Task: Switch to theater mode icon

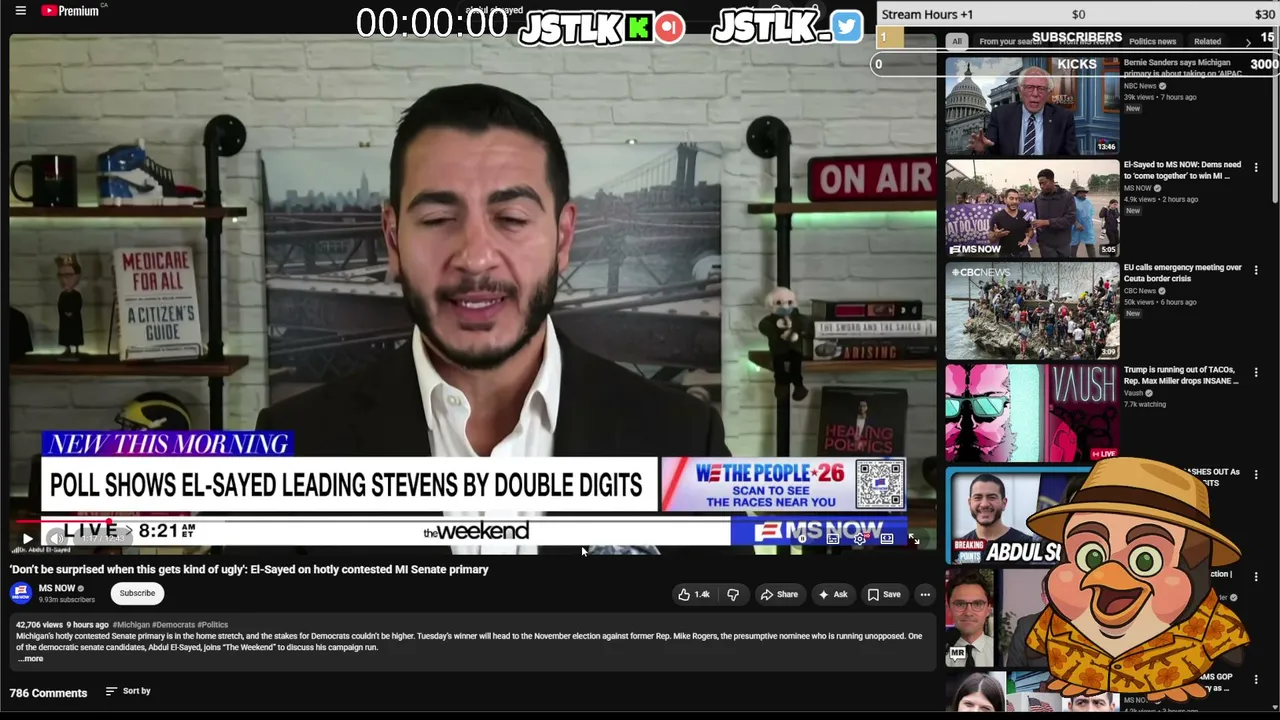Action: [x=886, y=539]
